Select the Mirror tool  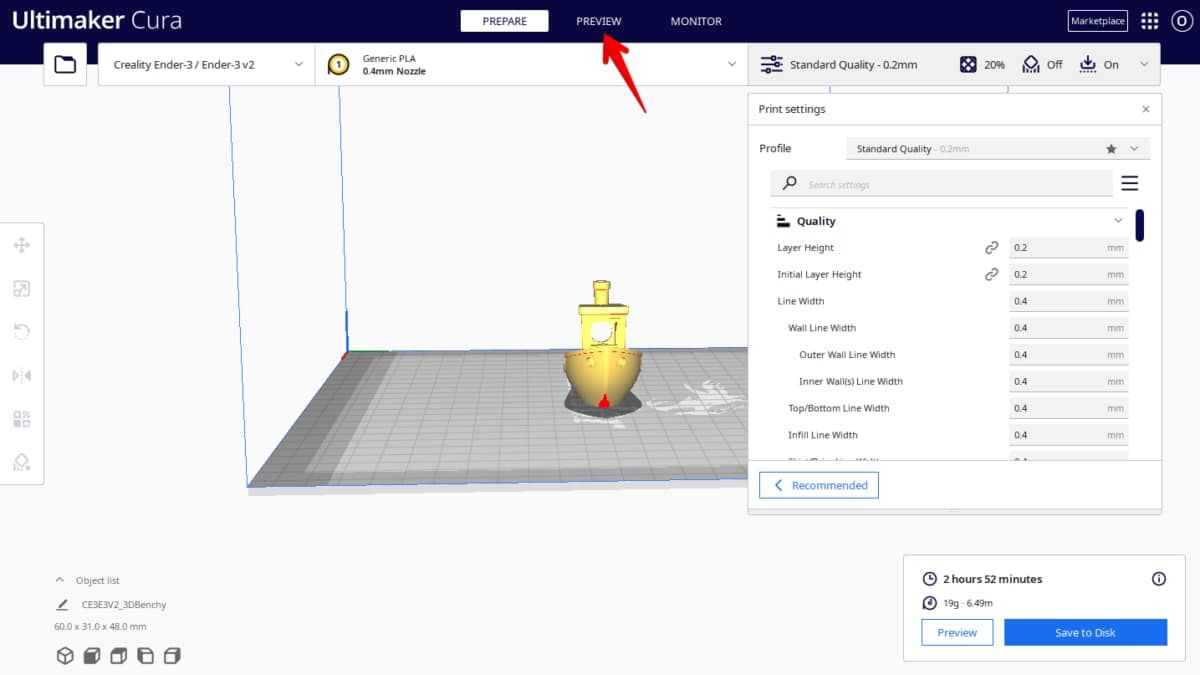point(22,375)
